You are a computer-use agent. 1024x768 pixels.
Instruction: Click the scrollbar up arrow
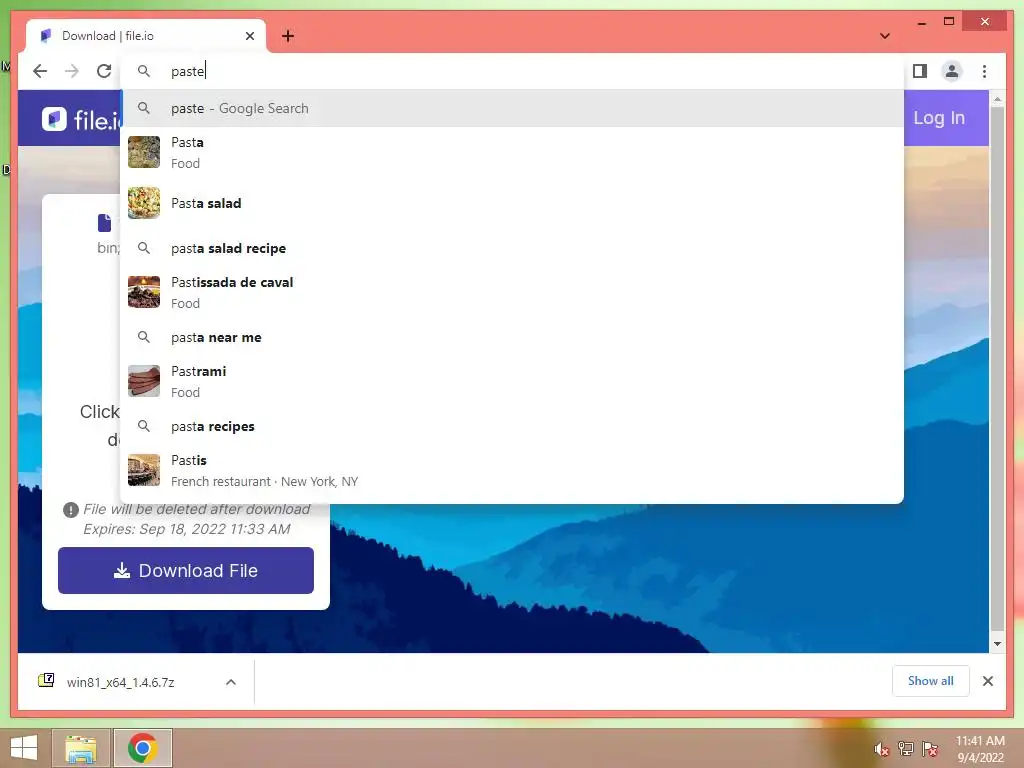point(997,99)
